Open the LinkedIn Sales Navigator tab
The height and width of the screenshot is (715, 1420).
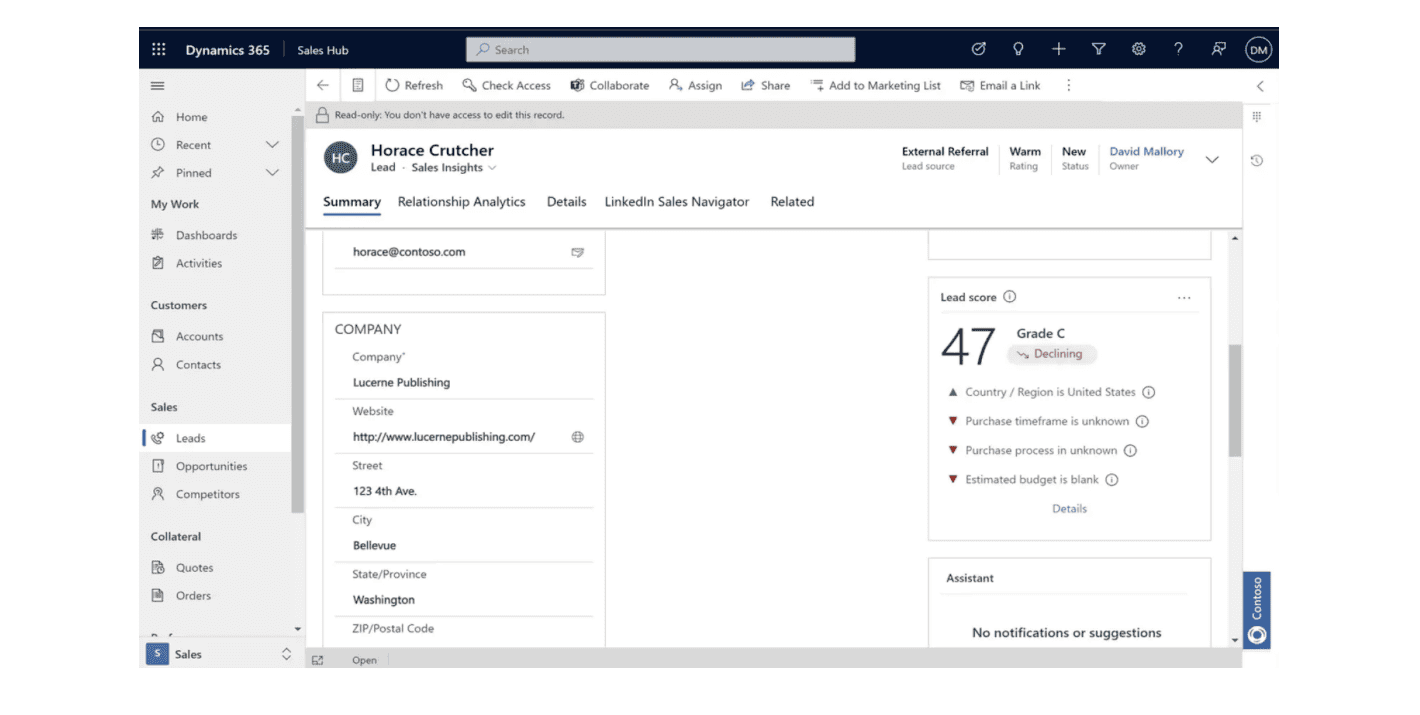coord(676,202)
